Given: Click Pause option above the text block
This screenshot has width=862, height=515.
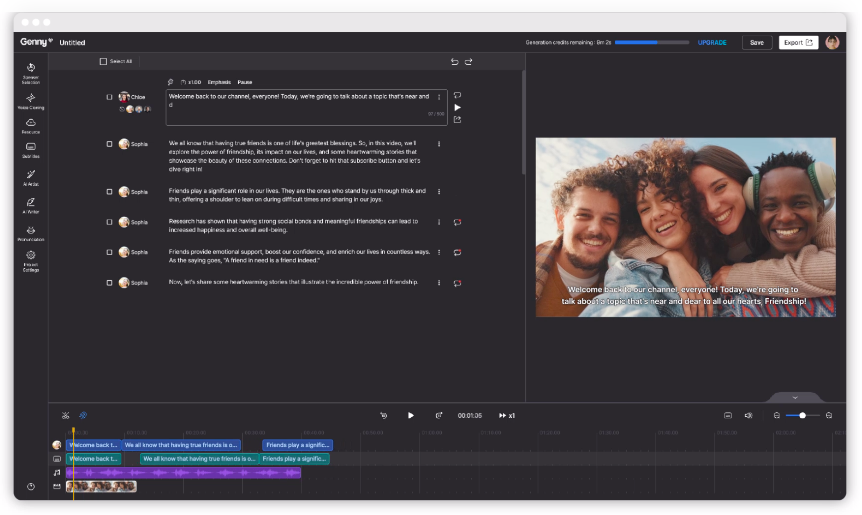Looking at the screenshot, I should point(245,82).
